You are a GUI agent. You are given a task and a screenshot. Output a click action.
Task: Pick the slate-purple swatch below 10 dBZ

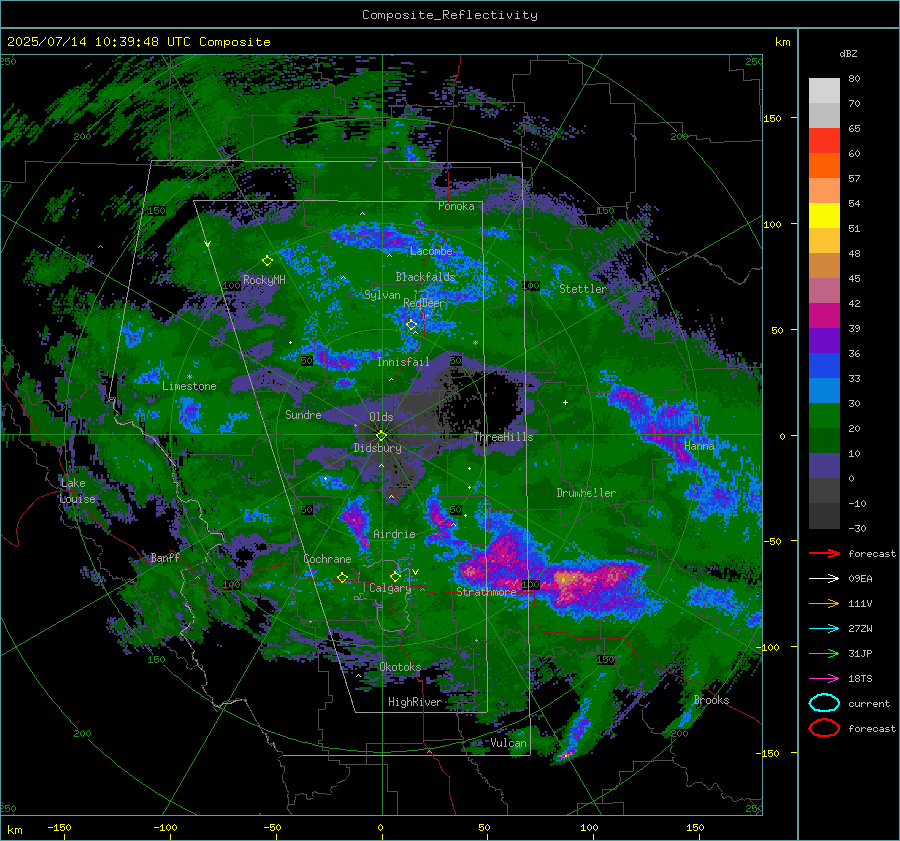824,465
